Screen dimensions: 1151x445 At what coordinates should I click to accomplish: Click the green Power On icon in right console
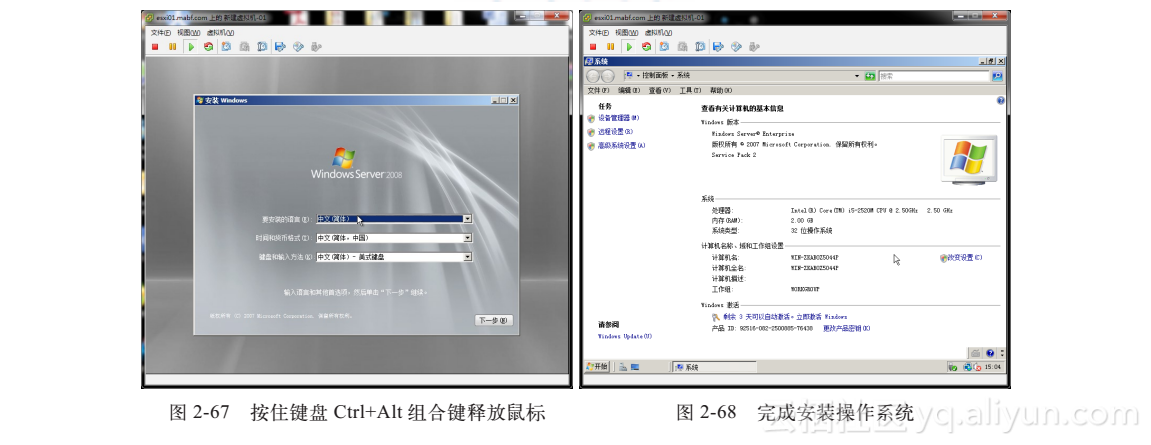click(x=628, y=46)
